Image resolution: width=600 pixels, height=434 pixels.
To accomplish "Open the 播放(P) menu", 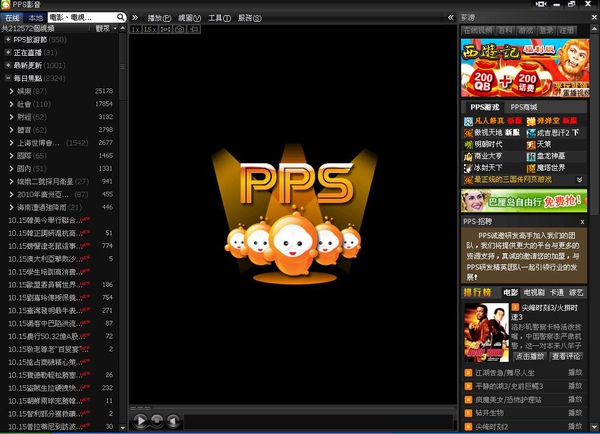I will 159,18.
